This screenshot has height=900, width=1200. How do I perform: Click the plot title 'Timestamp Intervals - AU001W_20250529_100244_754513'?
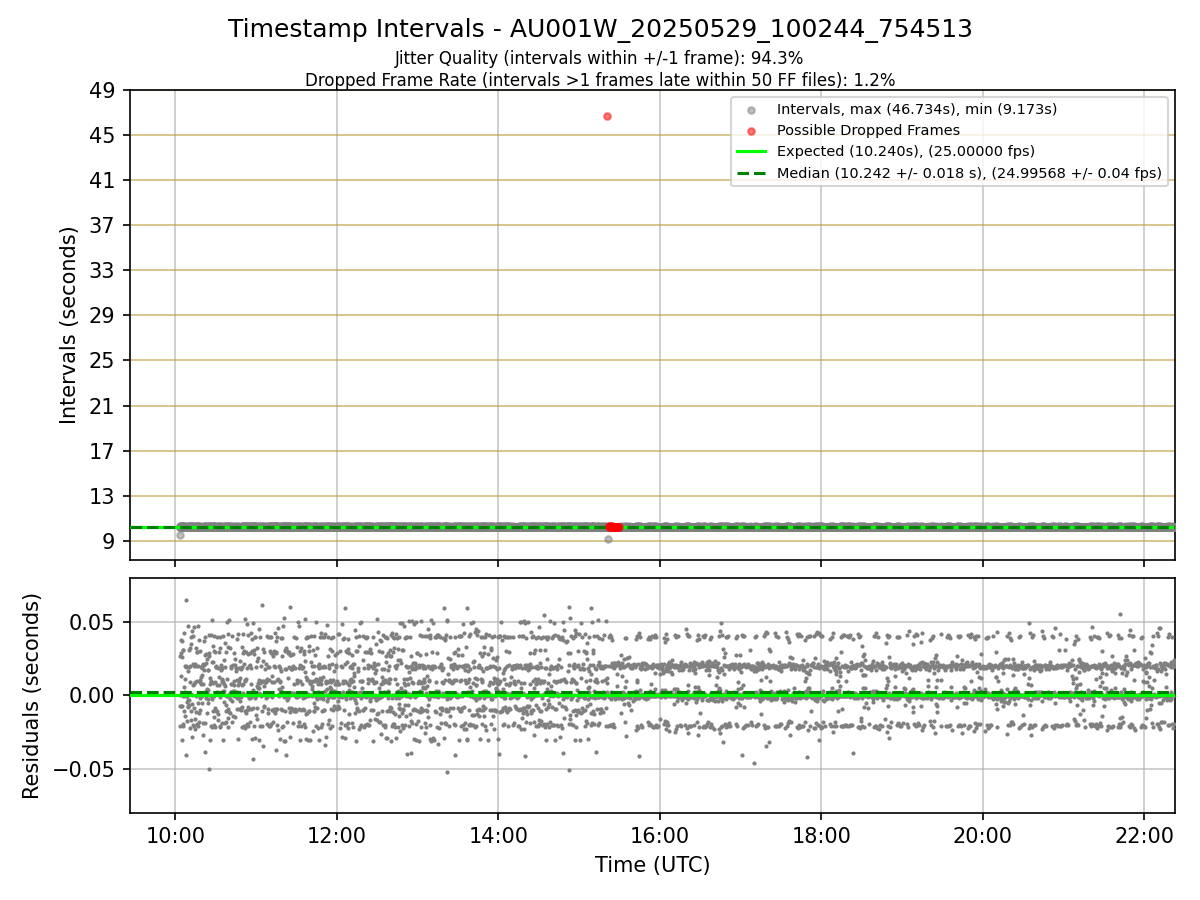600,29
